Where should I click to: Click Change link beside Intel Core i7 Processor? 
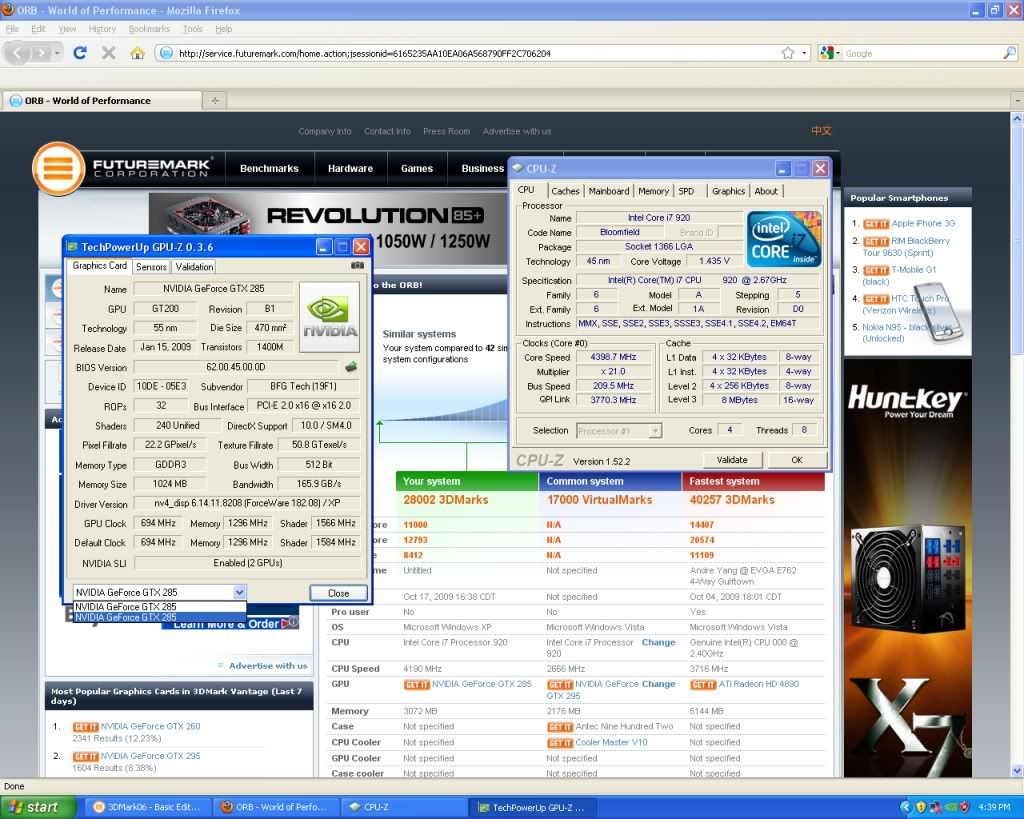point(658,642)
